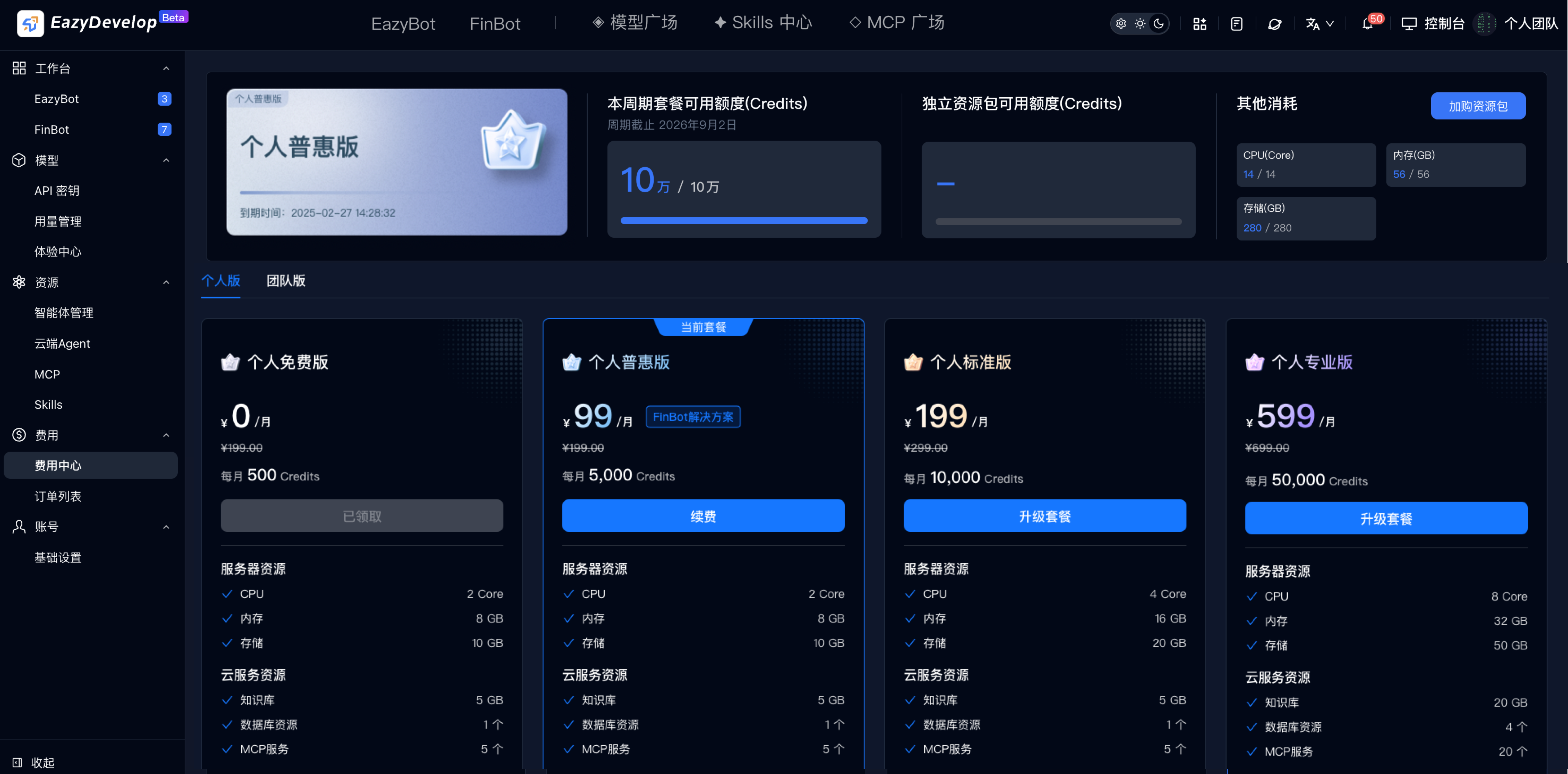This screenshot has width=1568, height=774.
Task: Open 用量管理 in the sidebar
Action: point(91,221)
